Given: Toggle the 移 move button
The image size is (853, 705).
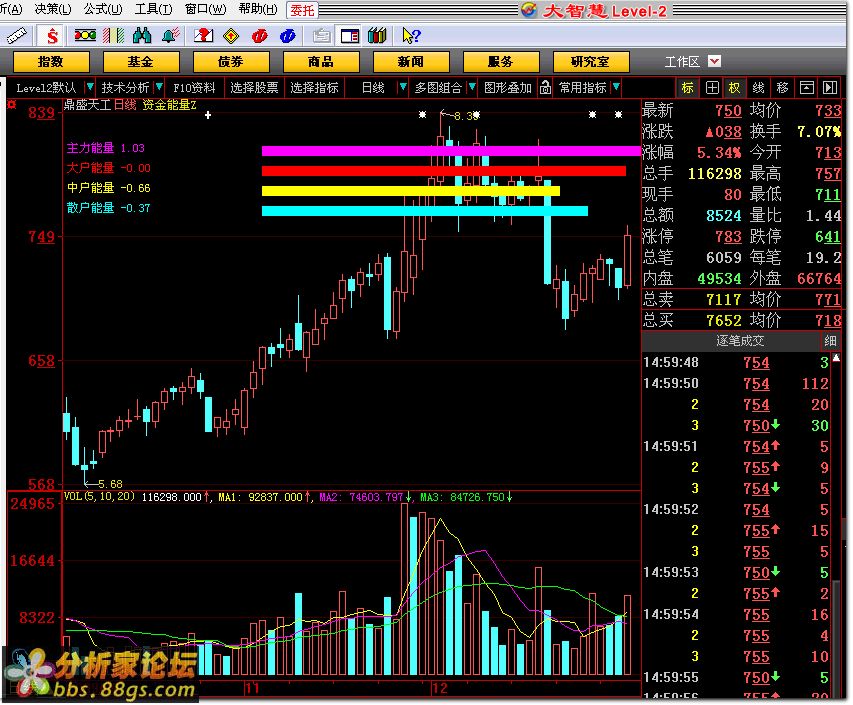Looking at the screenshot, I should pyautogui.click(x=782, y=88).
